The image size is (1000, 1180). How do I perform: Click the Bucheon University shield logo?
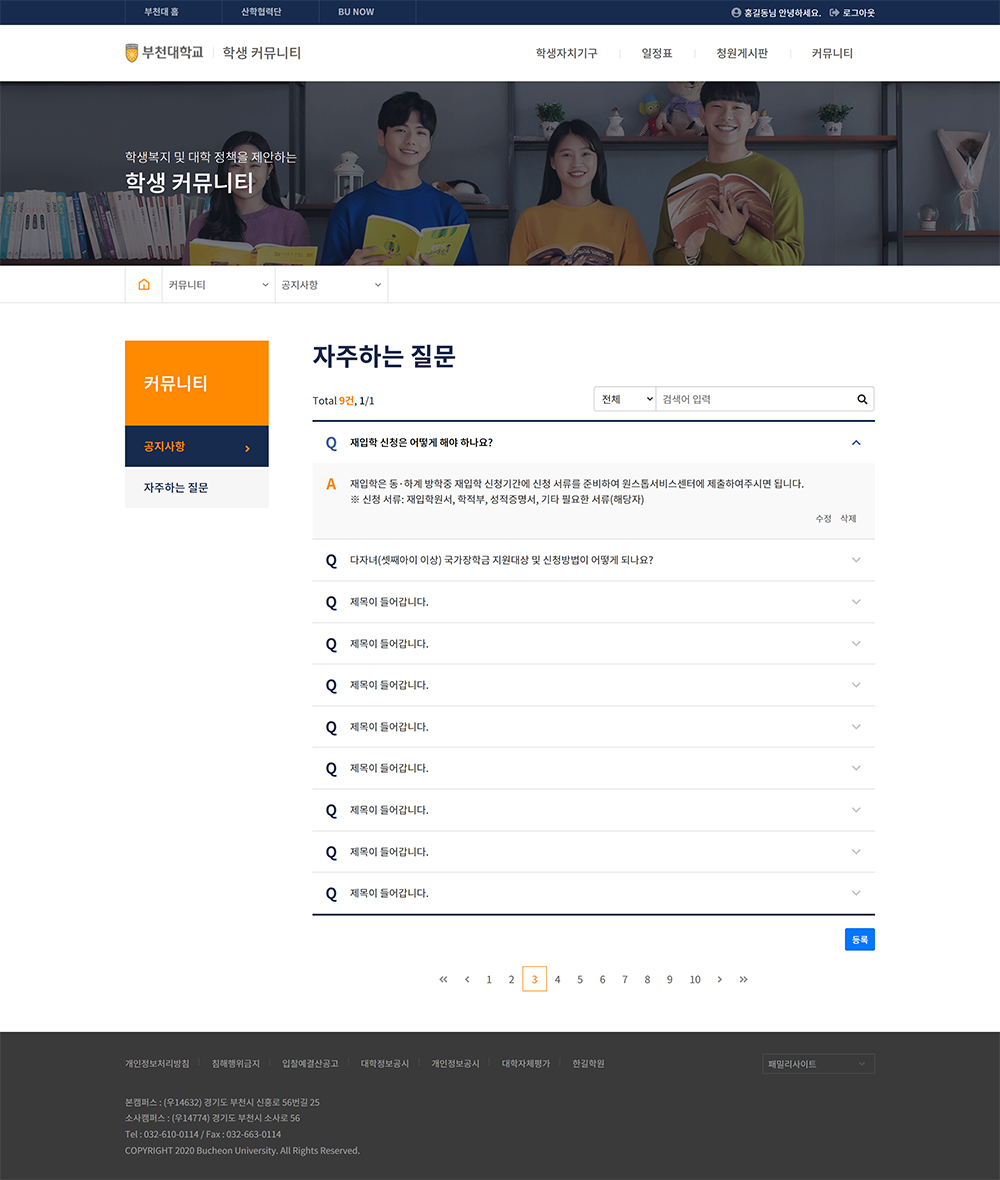(x=132, y=53)
